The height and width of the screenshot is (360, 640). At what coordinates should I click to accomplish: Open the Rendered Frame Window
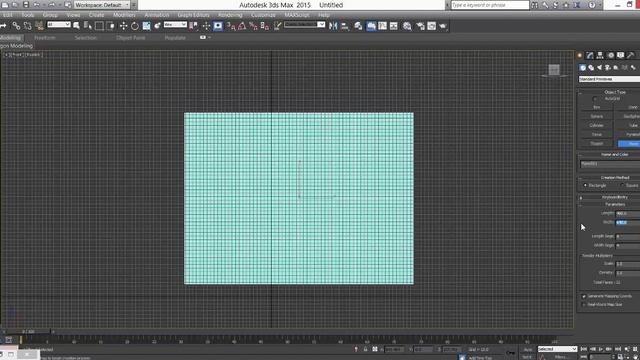[431, 26]
